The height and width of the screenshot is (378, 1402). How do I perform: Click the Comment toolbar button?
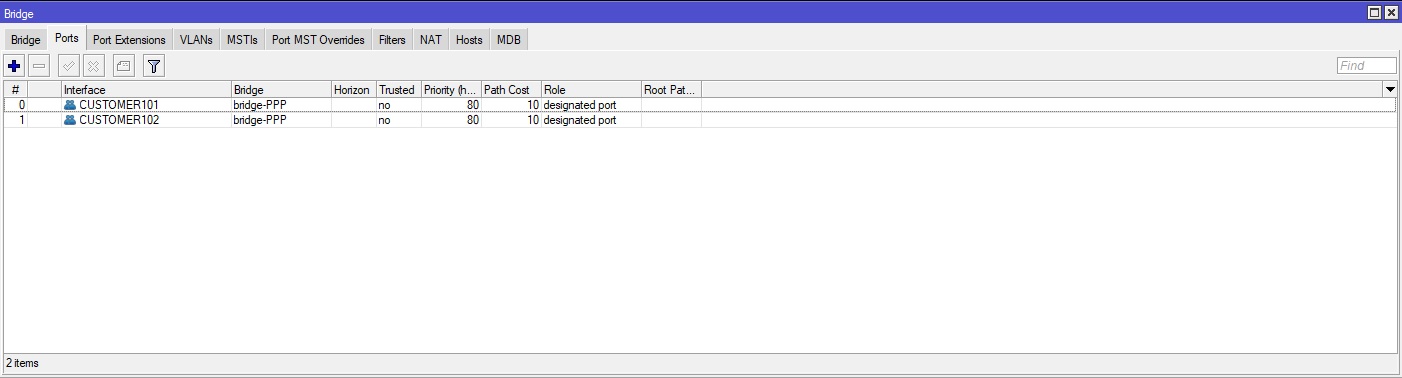click(x=123, y=66)
